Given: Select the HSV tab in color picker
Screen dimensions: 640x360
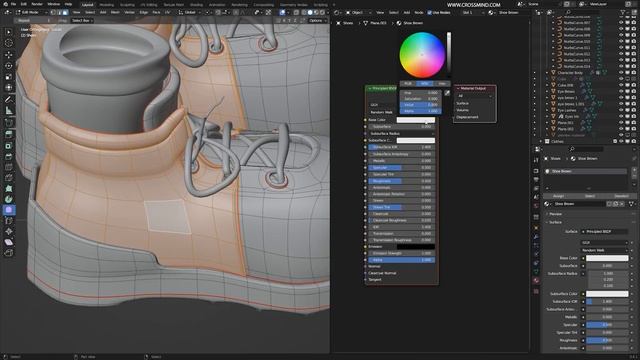Looking at the screenshot, I should click(x=425, y=83).
